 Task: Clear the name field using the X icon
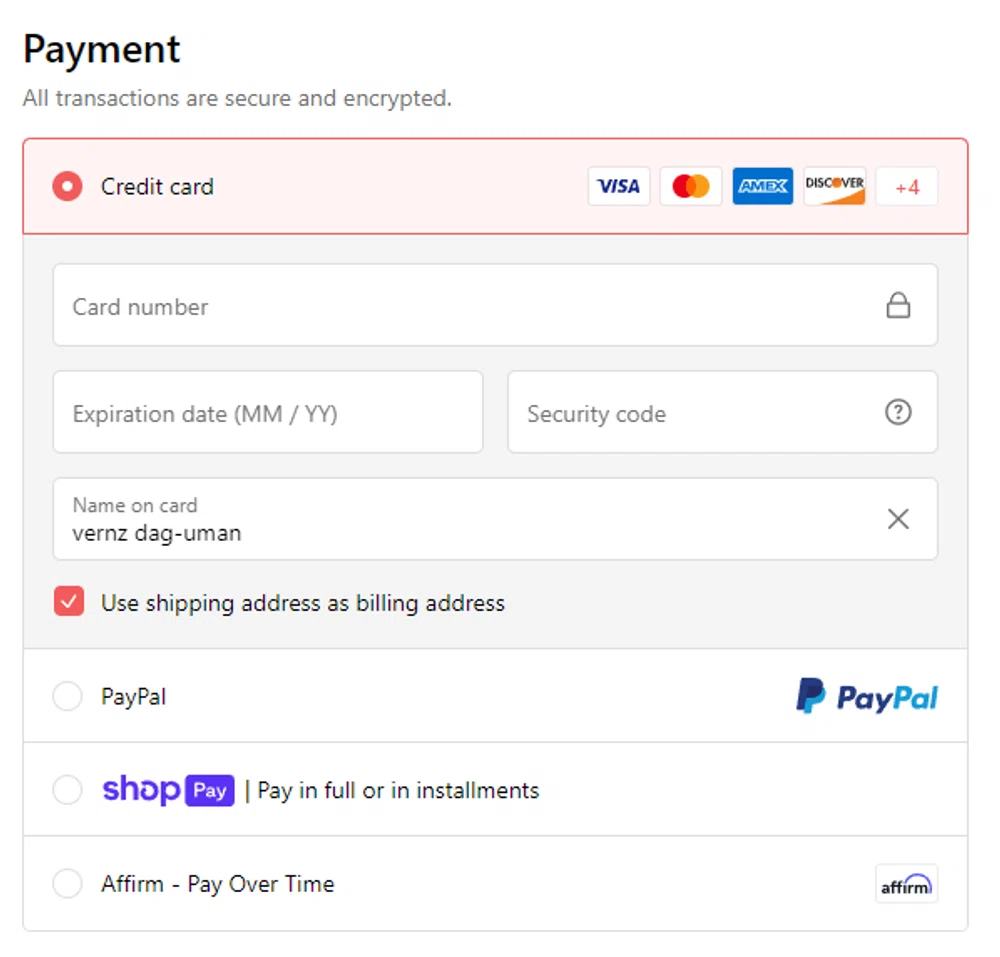[x=898, y=518]
